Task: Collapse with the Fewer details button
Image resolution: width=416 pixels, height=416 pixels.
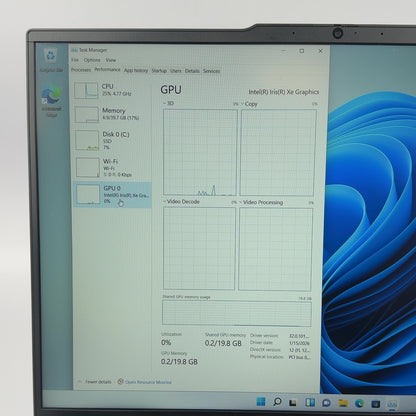Action: coord(95,381)
